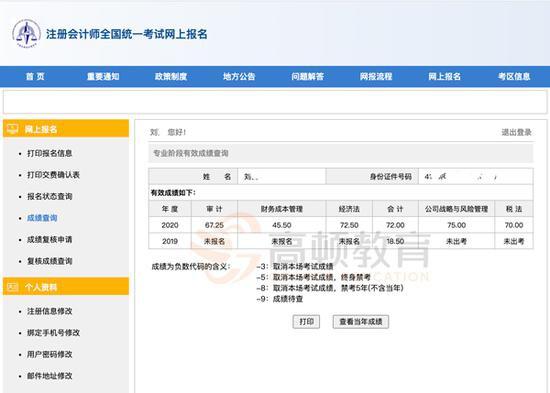This screenshot has height=393, width=550.
Task: Click the 姓名 label cell
Action: pos(193,176)
